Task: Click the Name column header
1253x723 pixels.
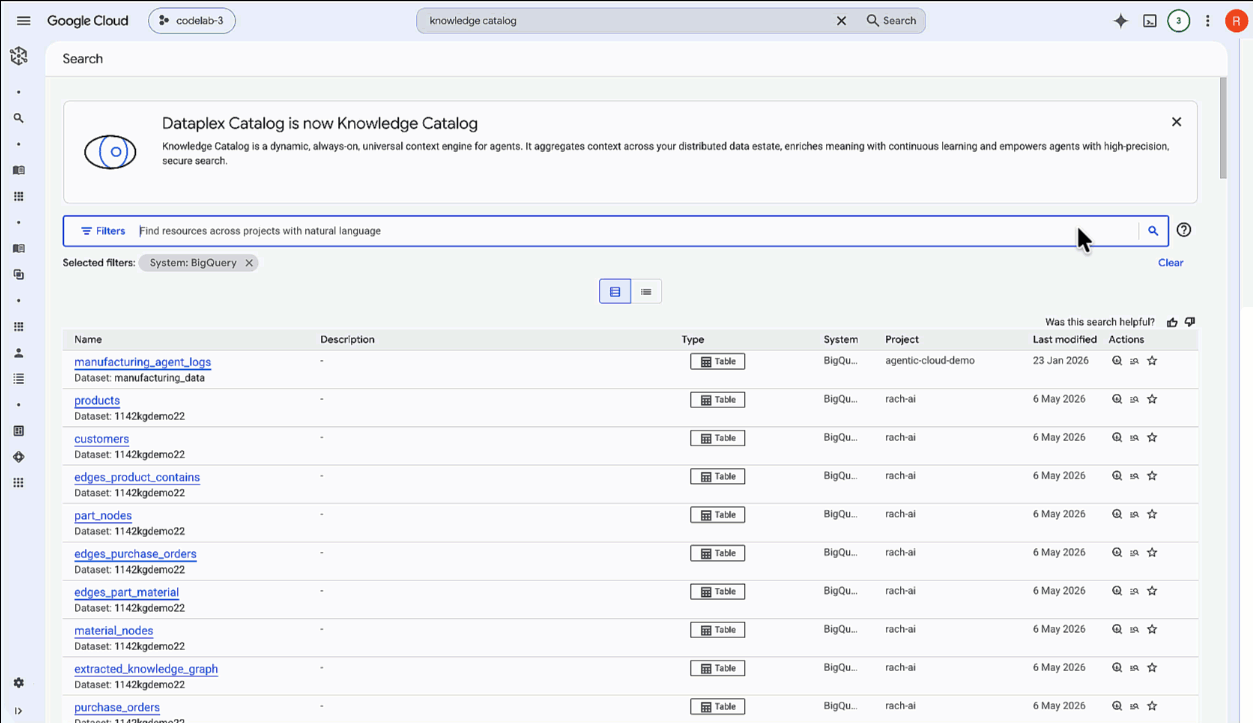Action: pyautogui.click(x=88, y=340)
